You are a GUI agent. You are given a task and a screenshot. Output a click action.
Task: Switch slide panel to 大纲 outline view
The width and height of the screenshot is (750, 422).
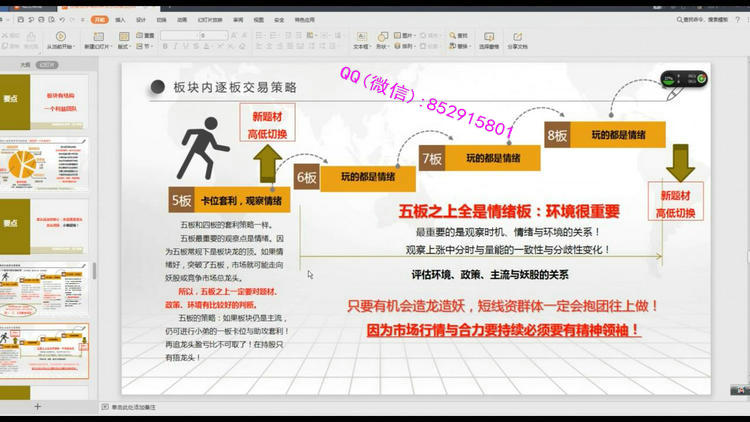pyautogui.click(x=25, y=63)
